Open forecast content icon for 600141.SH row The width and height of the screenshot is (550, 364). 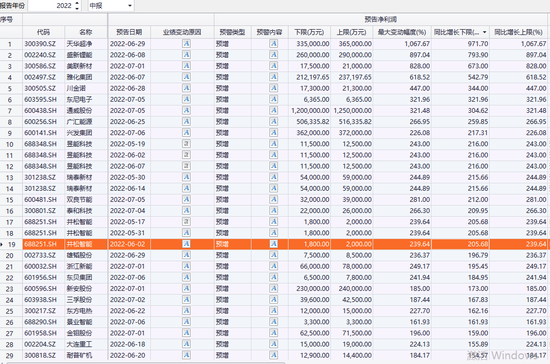[x=273, y=133]
